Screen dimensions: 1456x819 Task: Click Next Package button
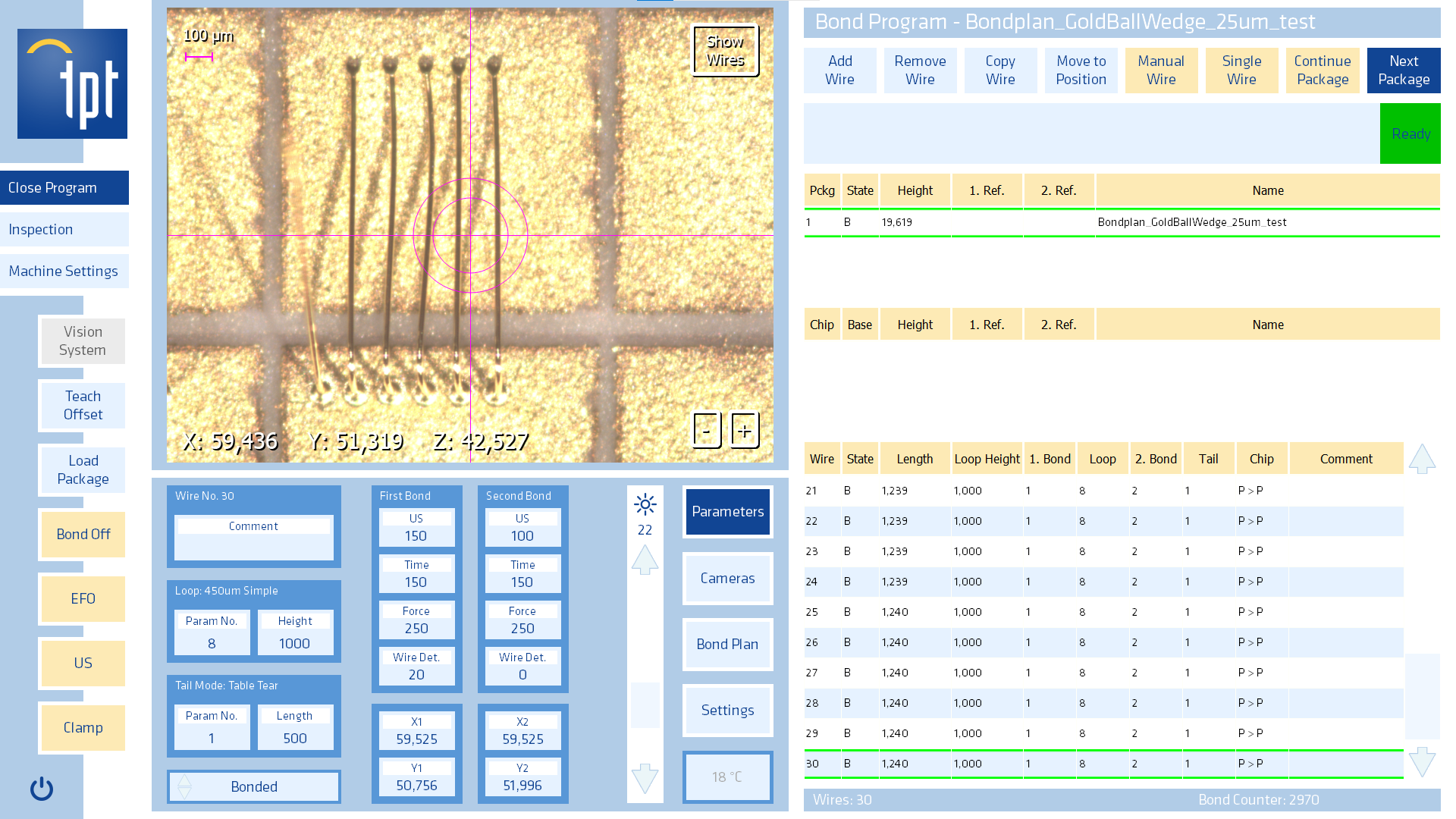(1404, 71)
